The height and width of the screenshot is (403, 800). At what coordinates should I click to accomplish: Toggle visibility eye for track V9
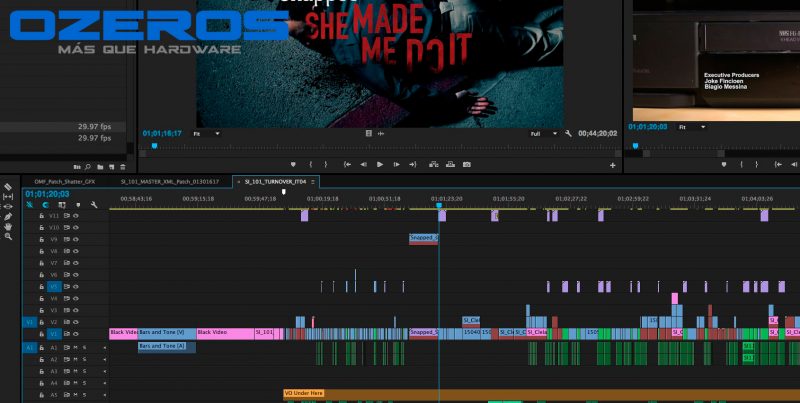coord(76,239)
